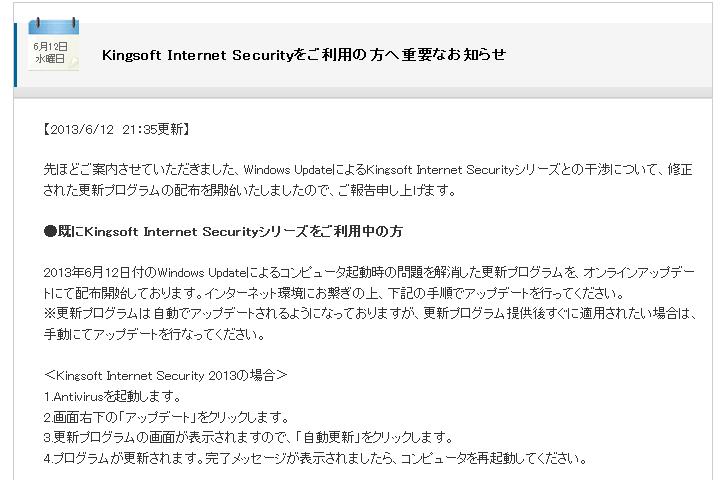Viewport: 724px width, 480px height.
Task: Click the 水曜日 weekday label
Action: pyautogui.click(x=50, y=59)
